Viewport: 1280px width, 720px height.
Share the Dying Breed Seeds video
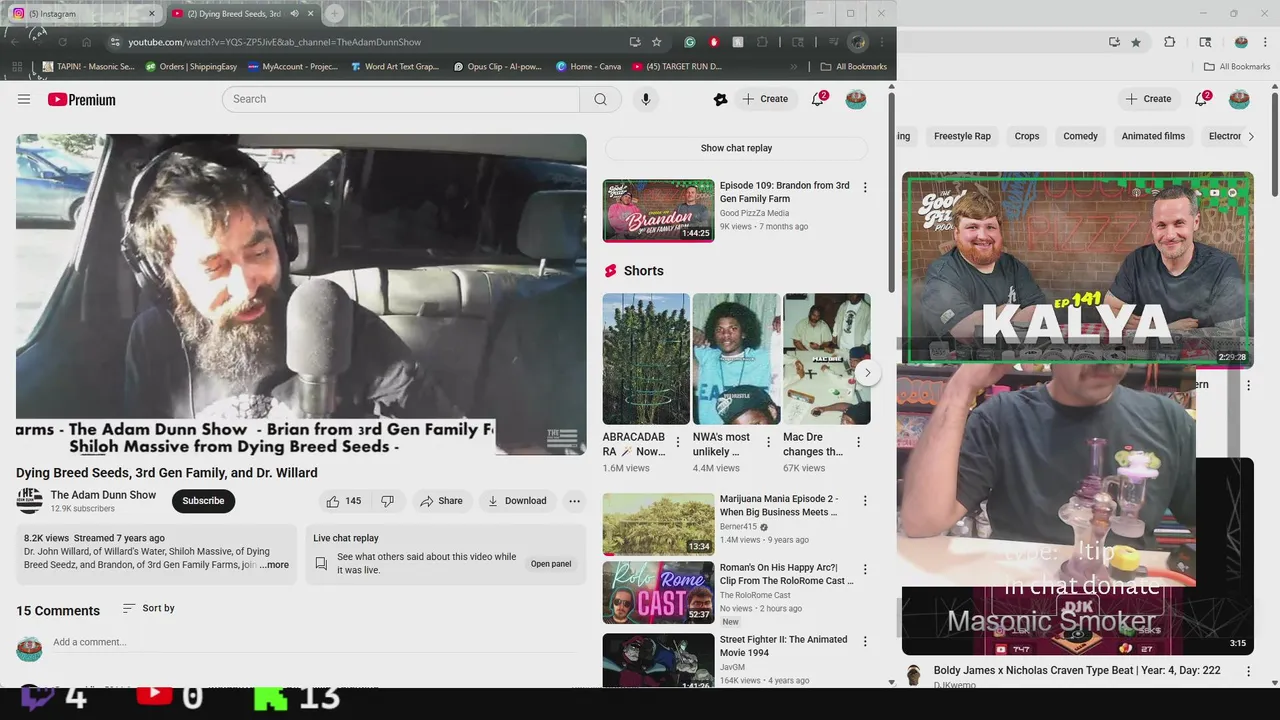pos(442,501)
